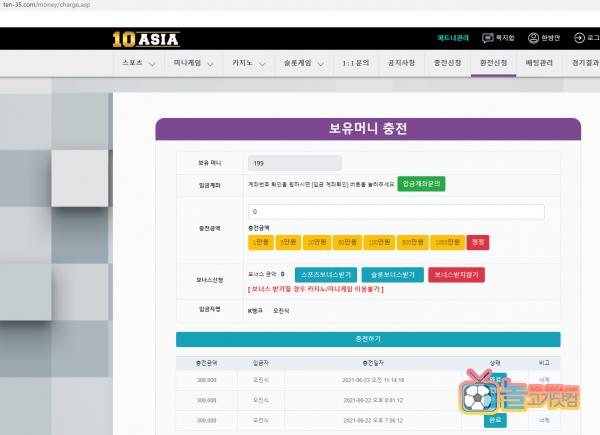This screenshot has width=600, height=435.
Task: Click the logout arrow icon
Action: pos(579,38)
